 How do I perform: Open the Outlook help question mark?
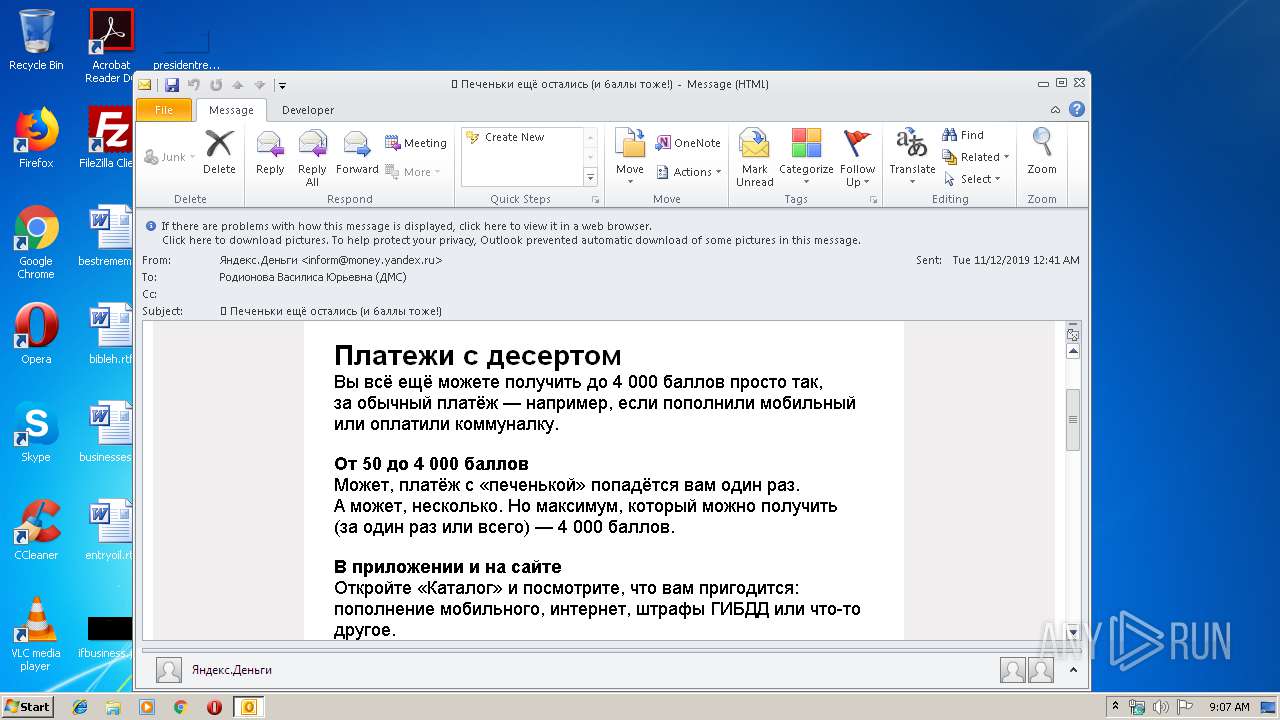point(1076,110)
